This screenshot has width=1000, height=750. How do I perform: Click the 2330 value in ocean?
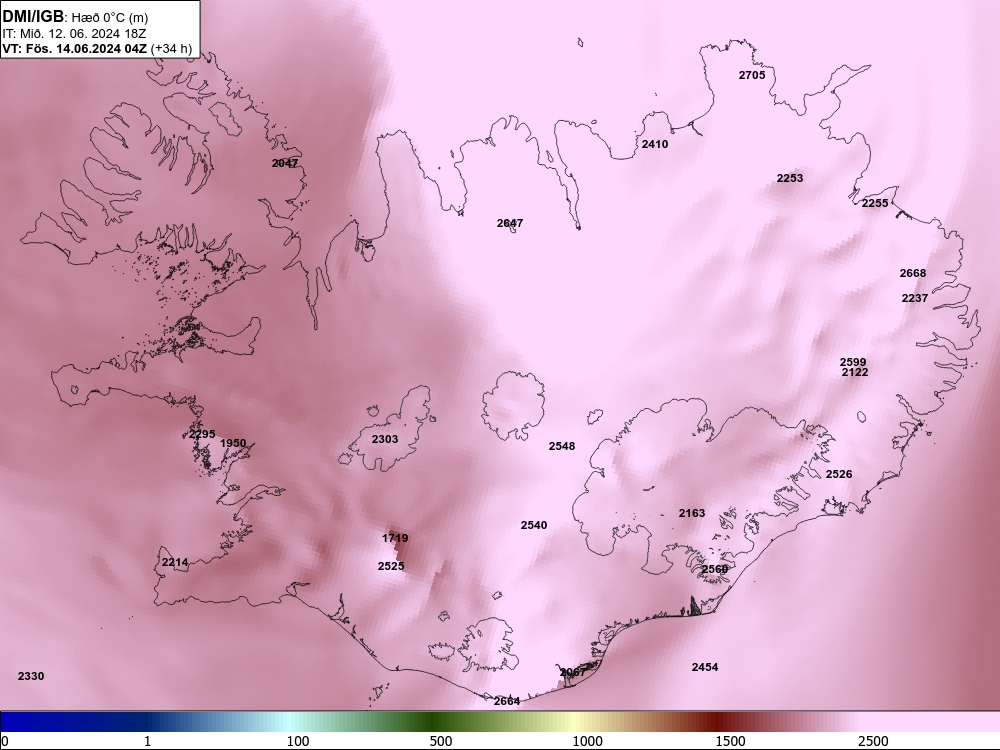point(31,676)
